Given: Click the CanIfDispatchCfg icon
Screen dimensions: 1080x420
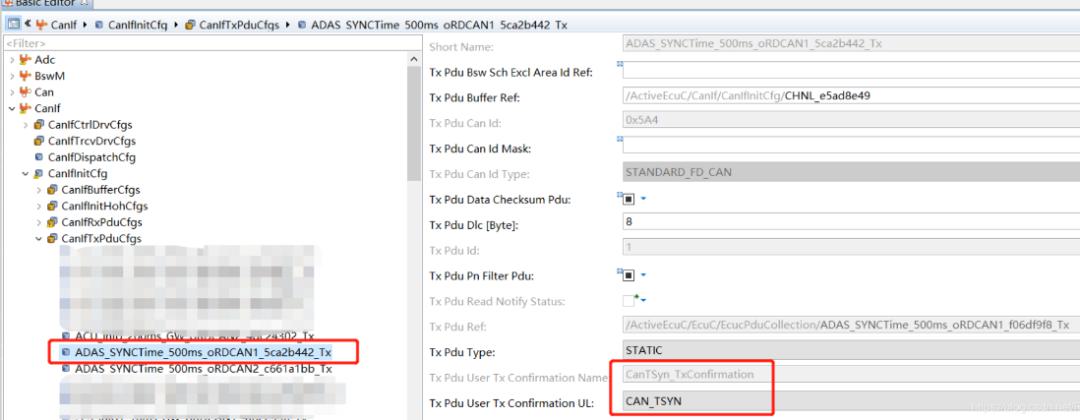Looking at the screenshot, I should [x=39, y=157].
